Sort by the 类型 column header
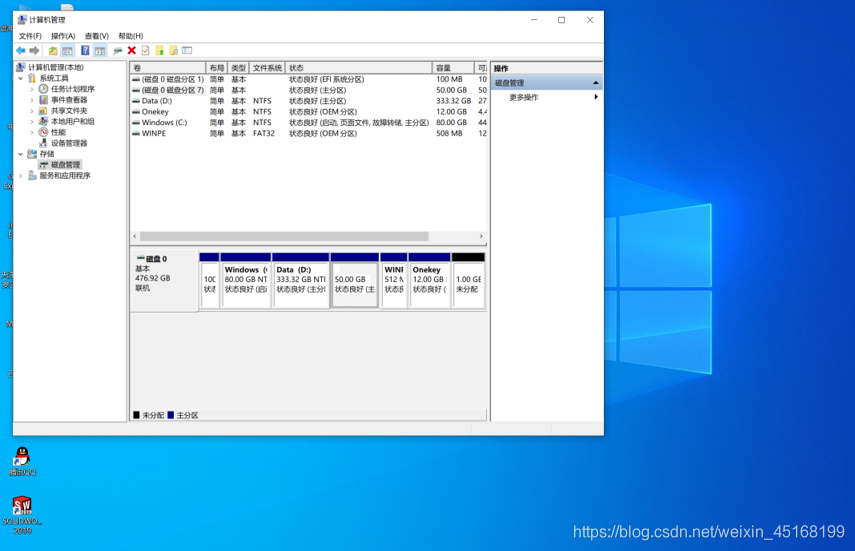The image size is (855, 551). 238,68
